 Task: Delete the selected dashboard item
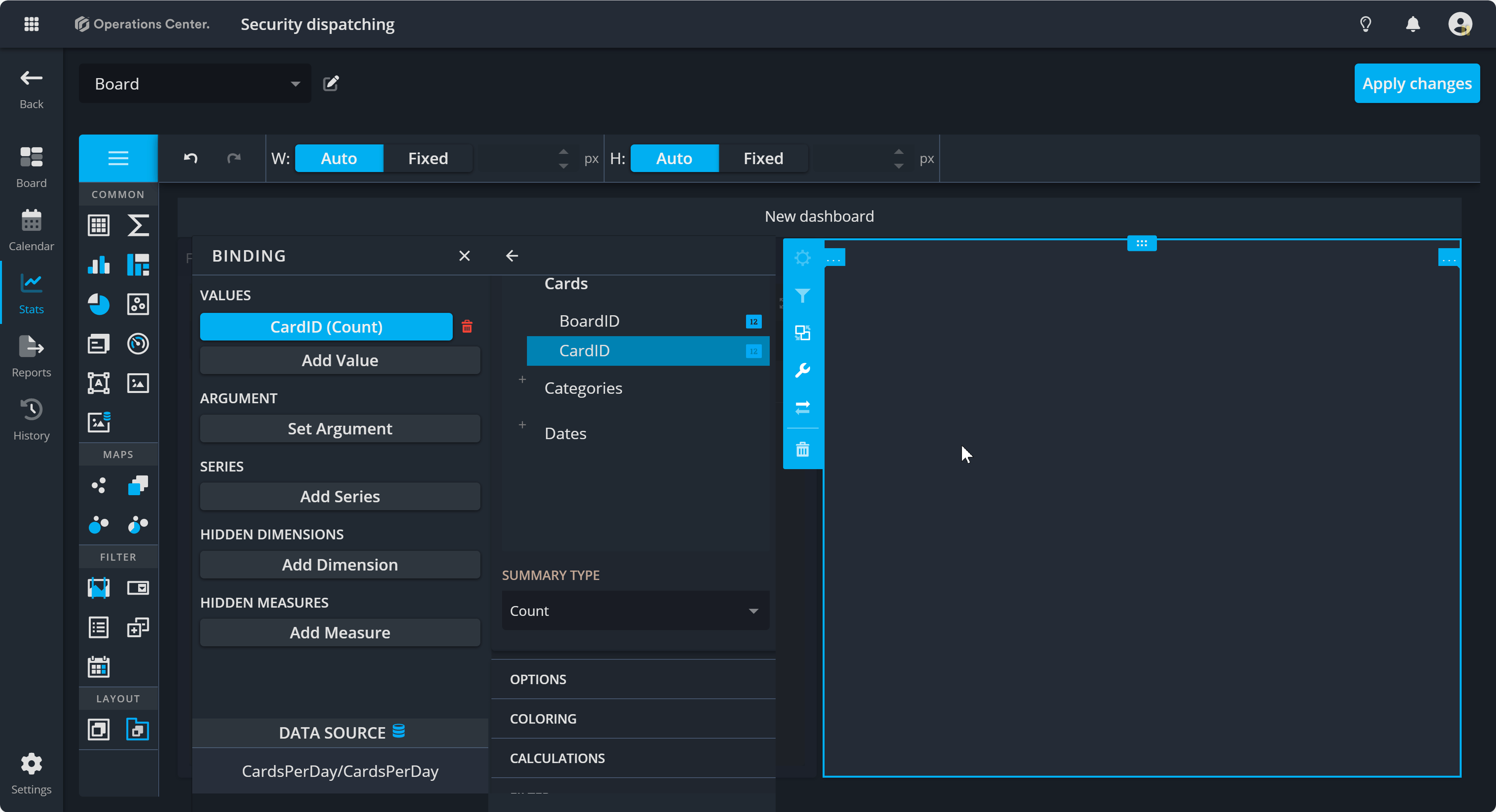point(802,449)
